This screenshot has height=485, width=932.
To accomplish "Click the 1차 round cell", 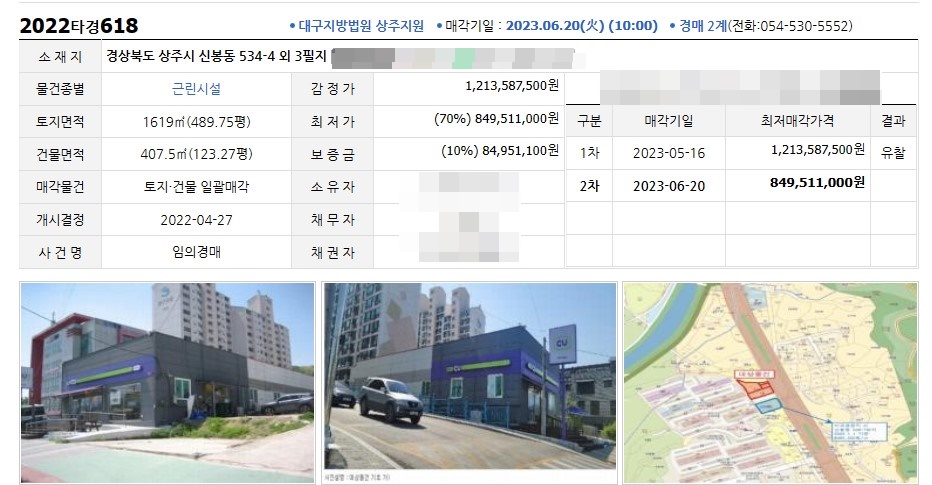I will tap(589, 153).
